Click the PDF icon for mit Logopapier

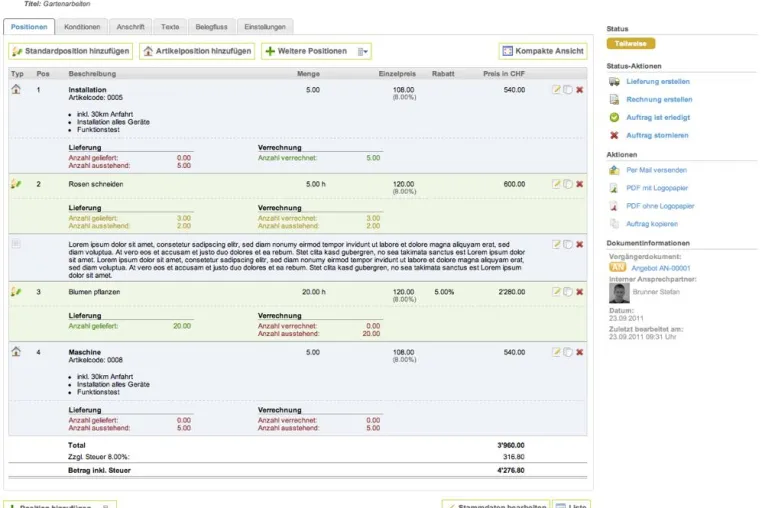pyautogui.click(x=614, y=188)
